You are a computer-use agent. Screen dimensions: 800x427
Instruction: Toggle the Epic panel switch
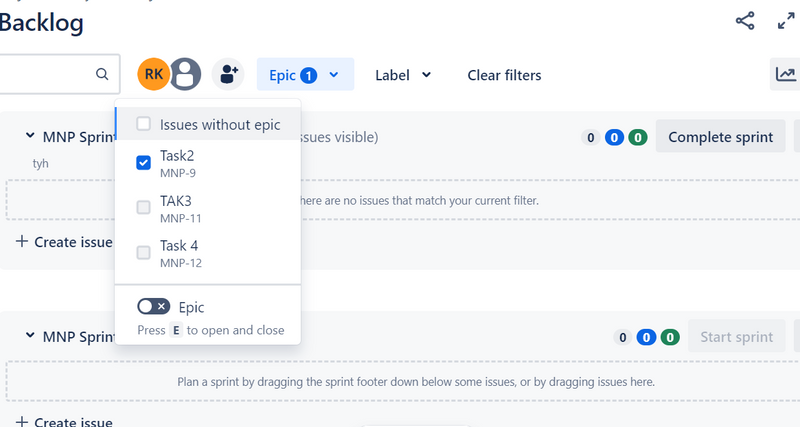coord(153,307)
